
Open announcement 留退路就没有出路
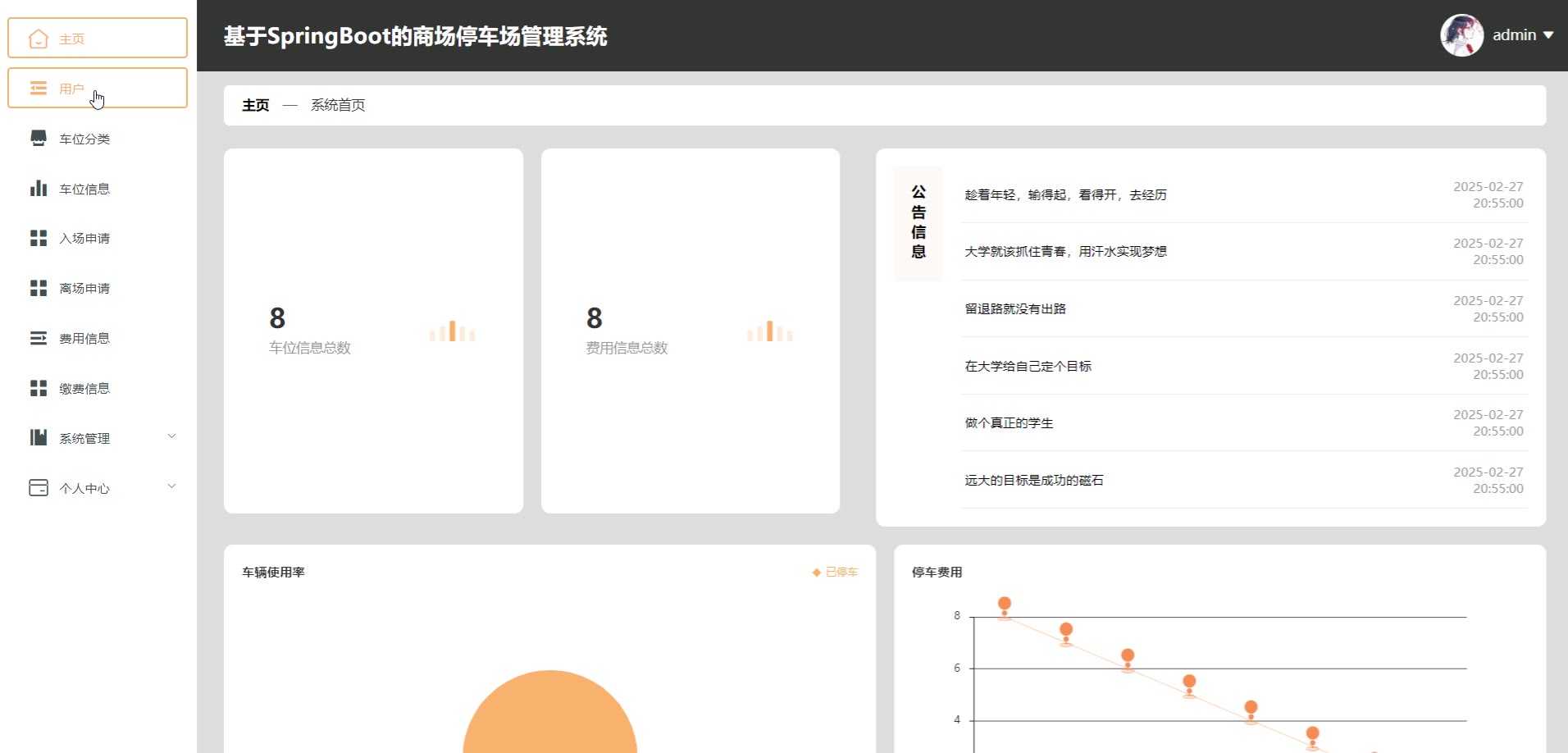coord(1015,309)
